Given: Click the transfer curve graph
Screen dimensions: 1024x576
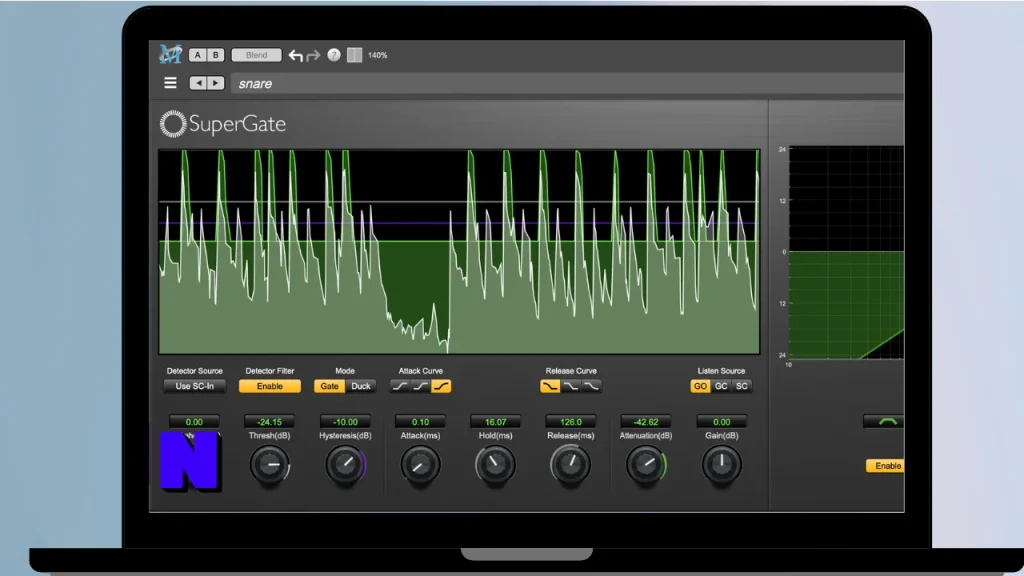Looking at the screenshot, I should point(847,253).
